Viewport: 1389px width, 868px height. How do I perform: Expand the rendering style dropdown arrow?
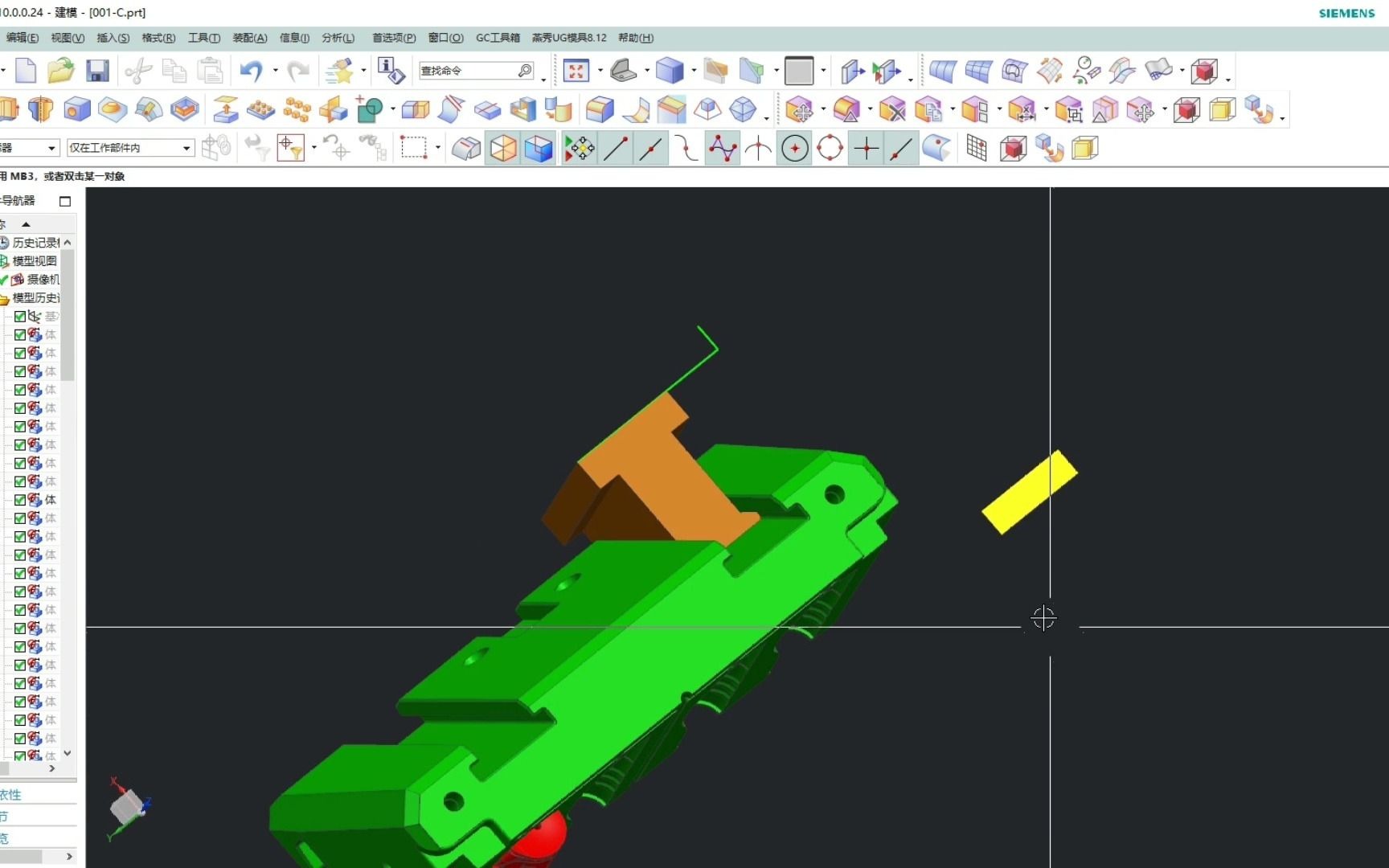[694, 71]
